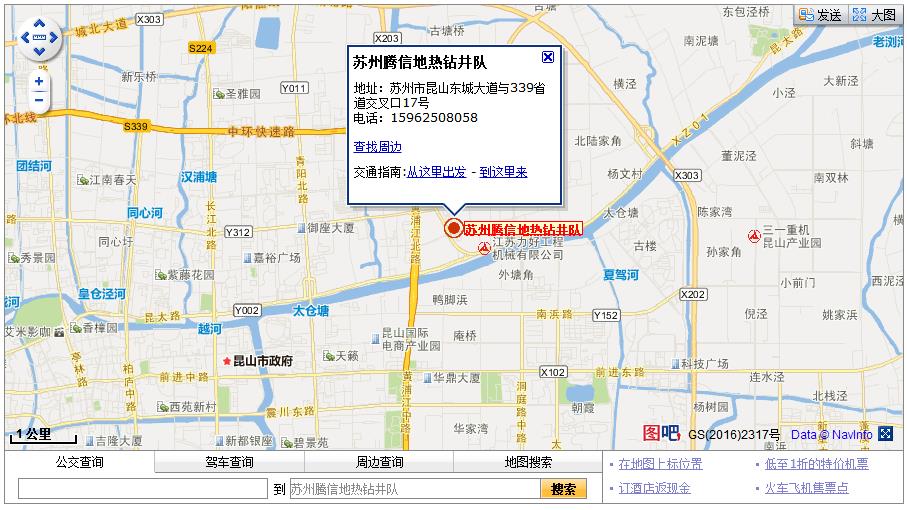Image resolution: width=907 pixels, height=510 pixels.
Task: Switch to the 公交查询 tab
Action: (78, 462)
